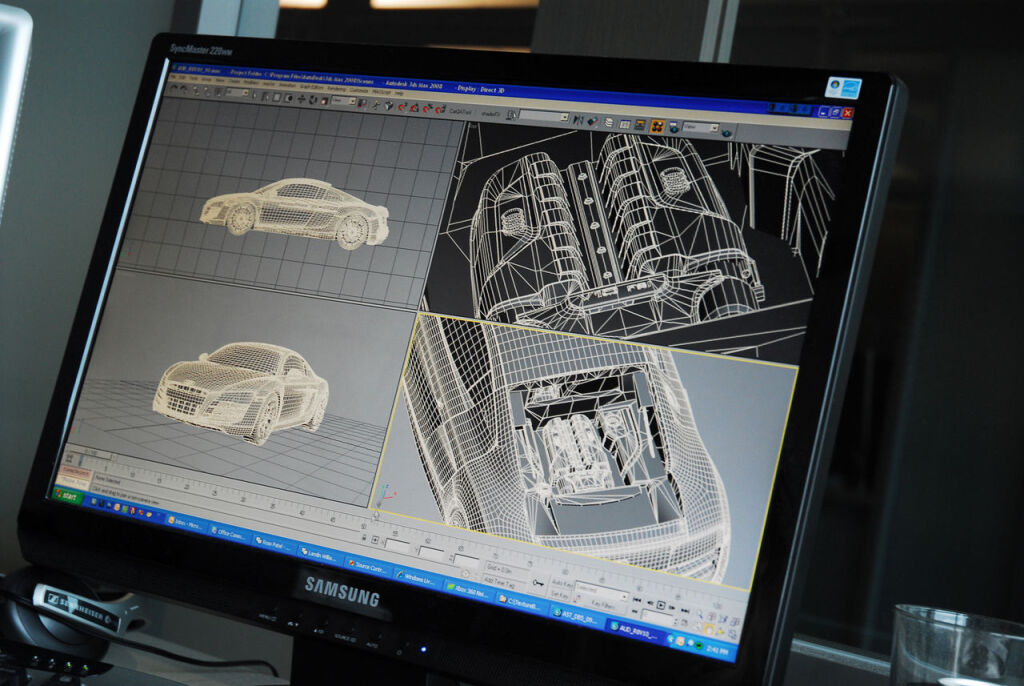Open the Layer Manager icon

click(x=607, y=121)
